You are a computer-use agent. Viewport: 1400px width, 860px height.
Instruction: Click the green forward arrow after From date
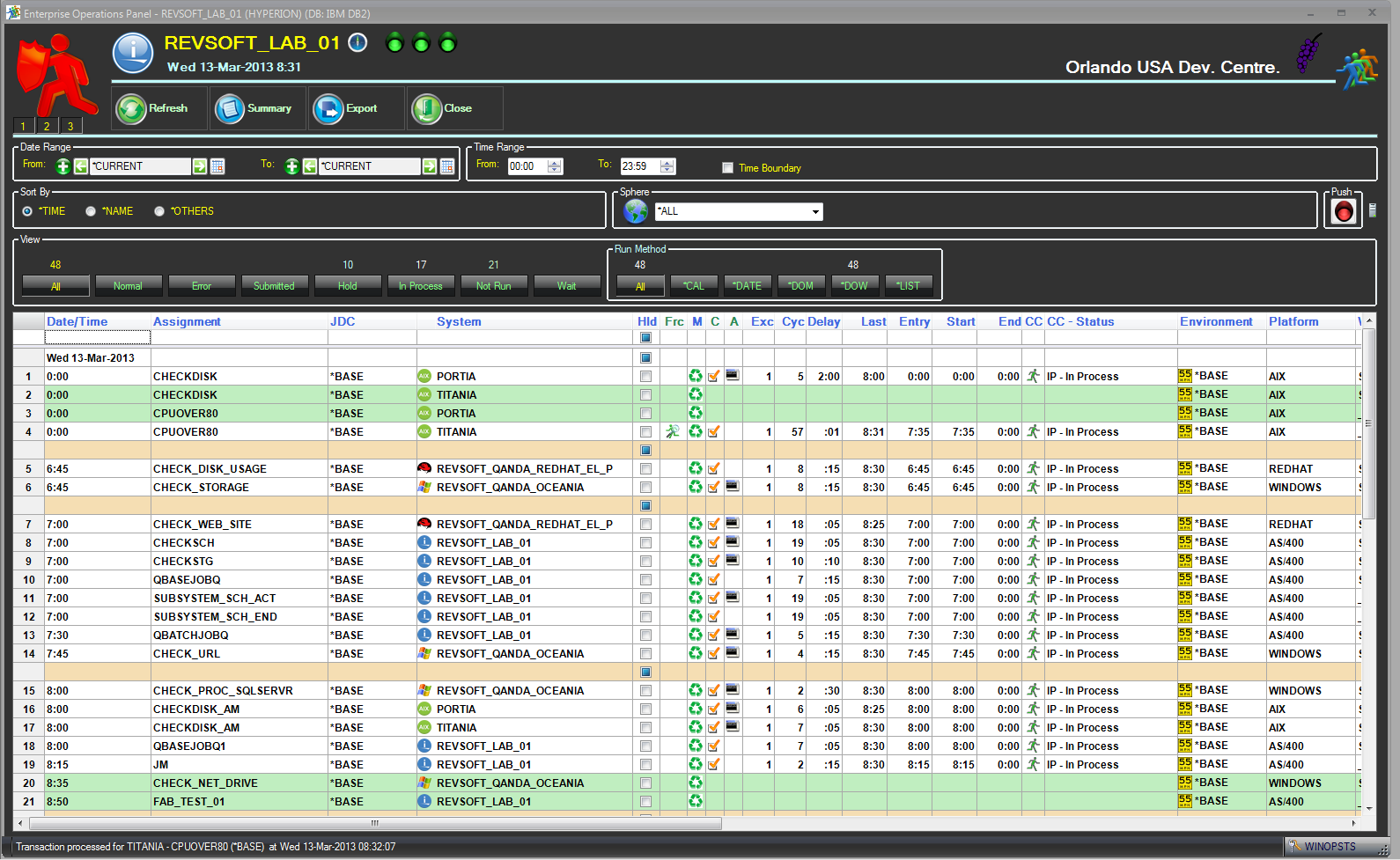[200, 166]
